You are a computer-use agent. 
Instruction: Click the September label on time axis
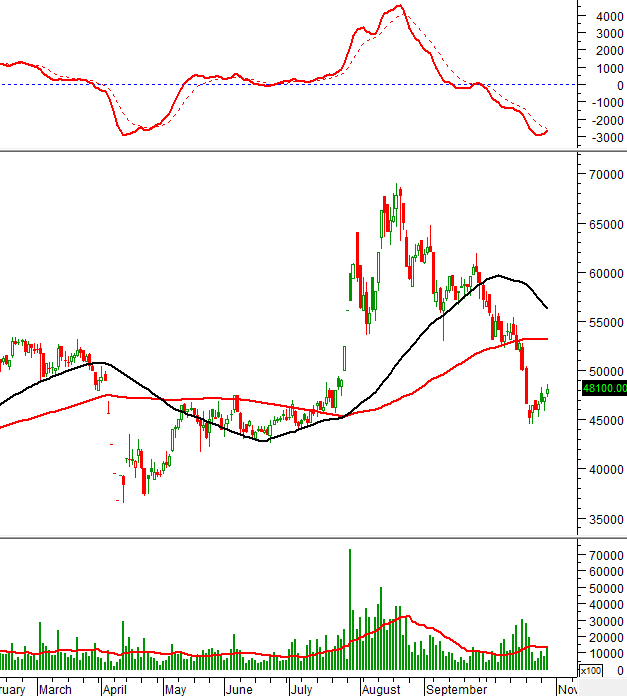click(x=455, y=689)
